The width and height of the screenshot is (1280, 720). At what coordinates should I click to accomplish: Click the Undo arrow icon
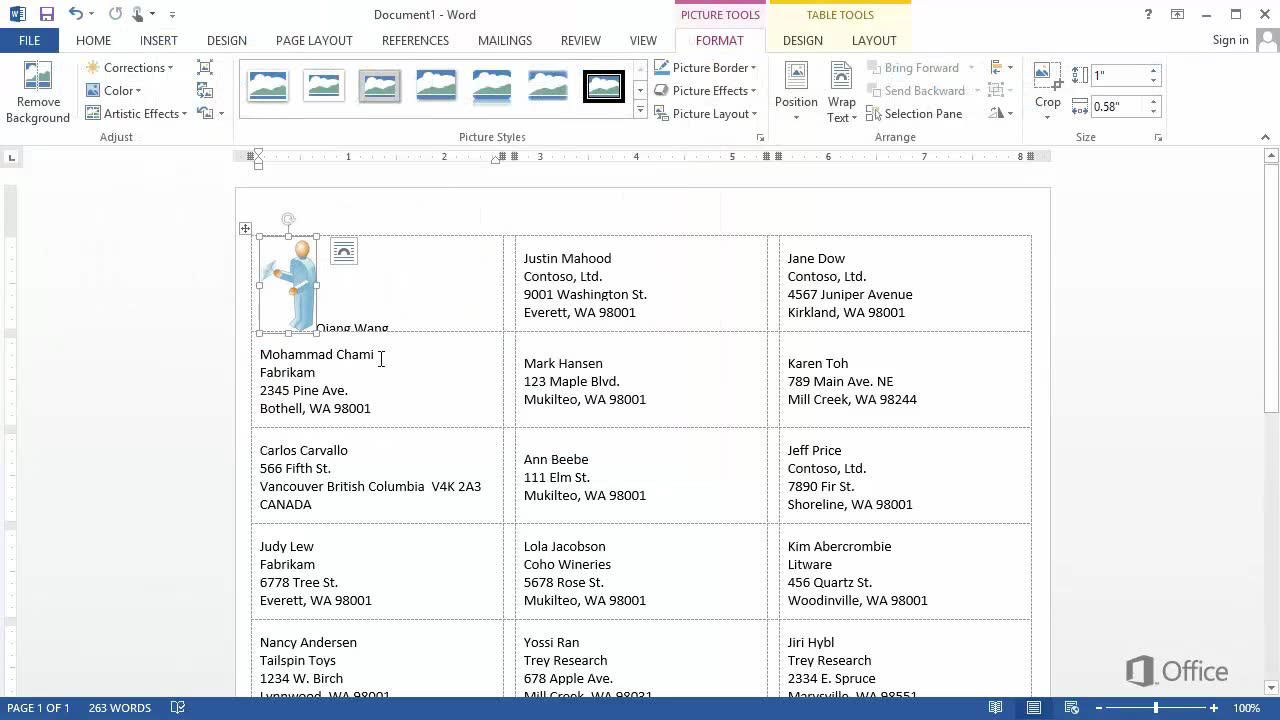pyautogui.click(x=75, y=14)
